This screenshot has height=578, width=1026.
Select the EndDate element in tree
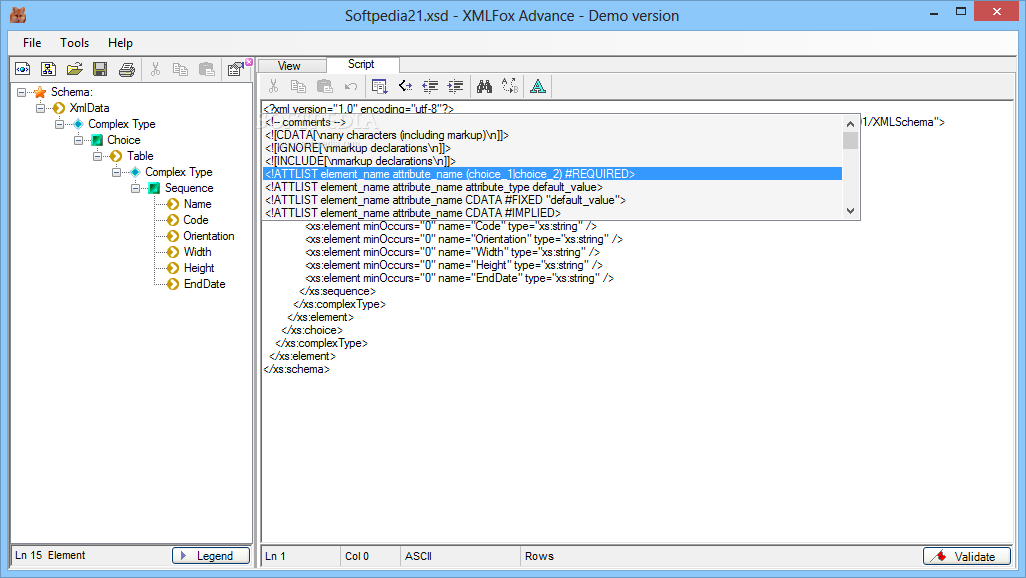coord(204,284)
